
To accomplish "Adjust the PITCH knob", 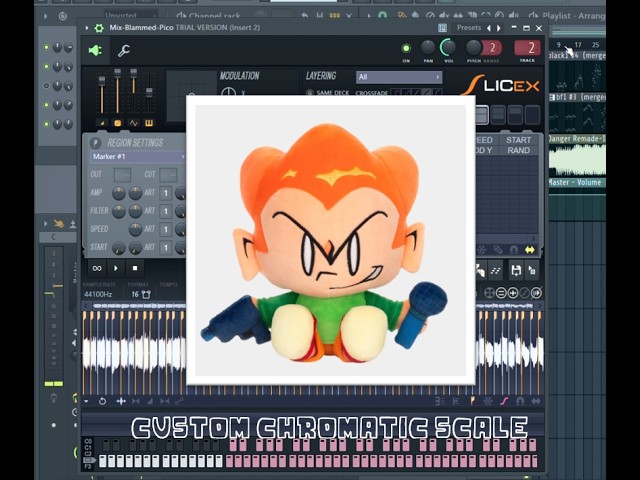I will click(x=473, y=48).
